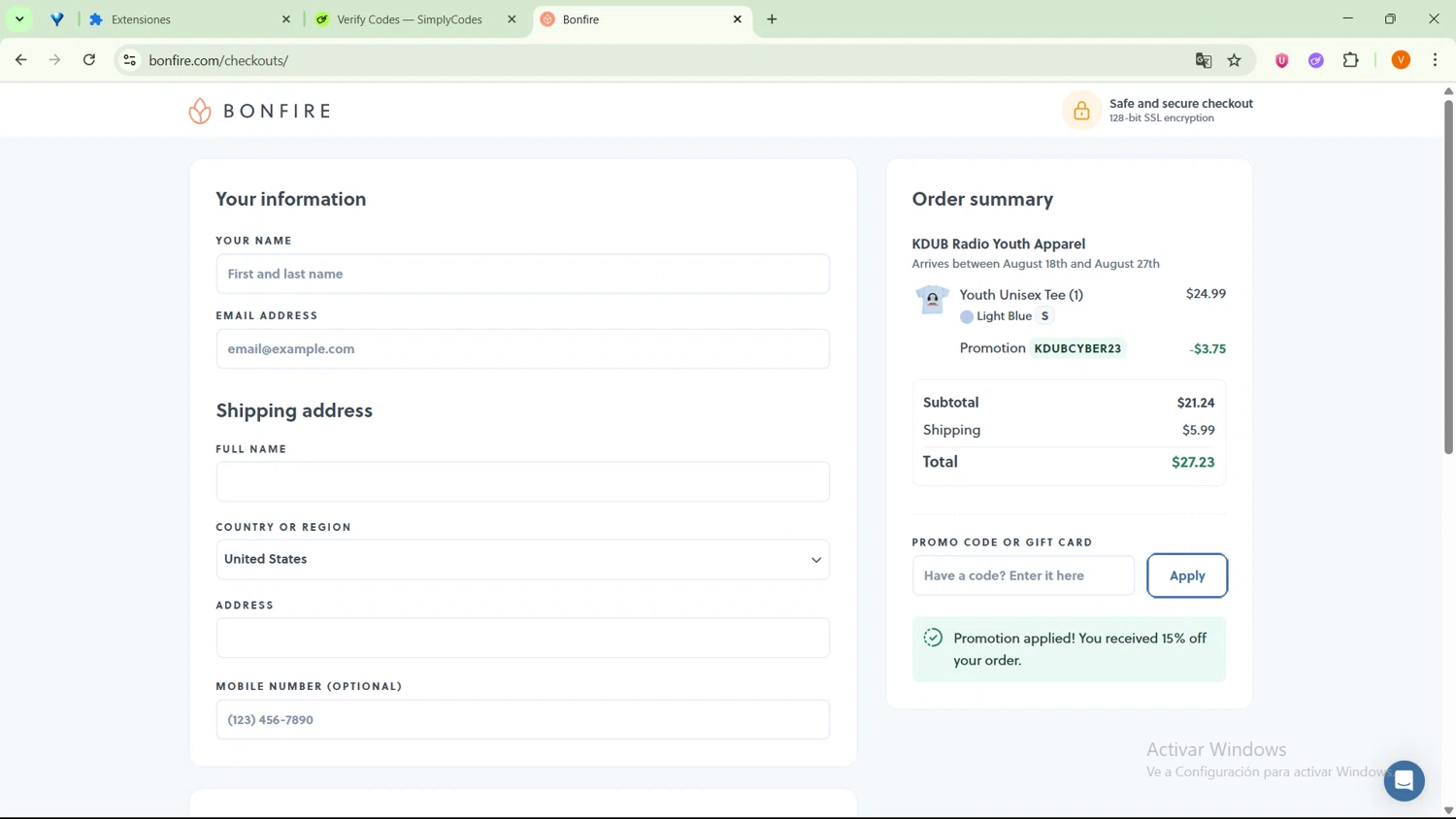Click the Total amount $27.23
Screen dimensions: 1456x819
pos(1193,462)
